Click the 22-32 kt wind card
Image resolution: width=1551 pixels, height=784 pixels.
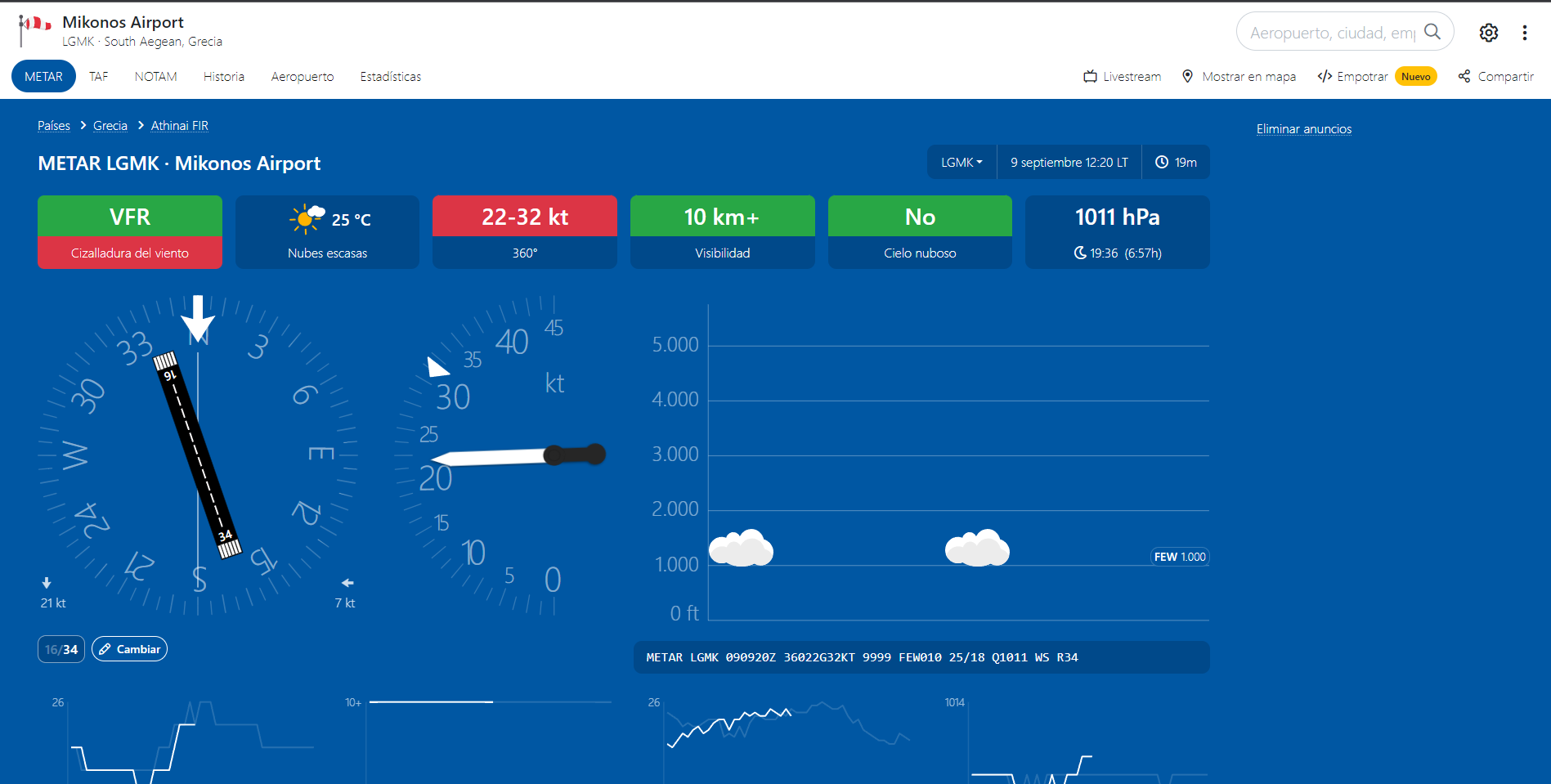pos(525,231)
